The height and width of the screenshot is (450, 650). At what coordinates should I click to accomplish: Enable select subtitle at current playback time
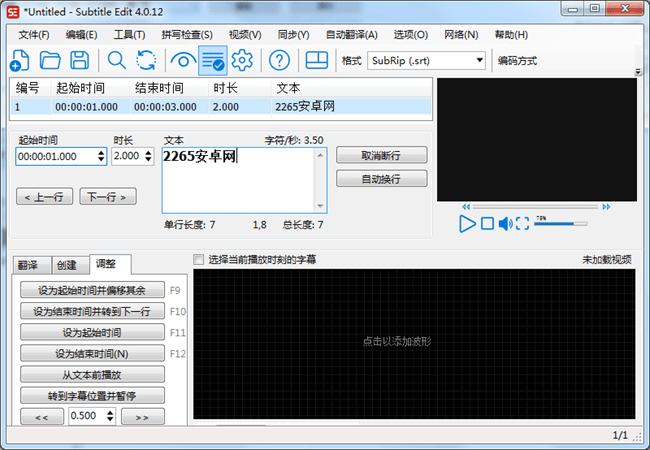(x=198, y=259)
